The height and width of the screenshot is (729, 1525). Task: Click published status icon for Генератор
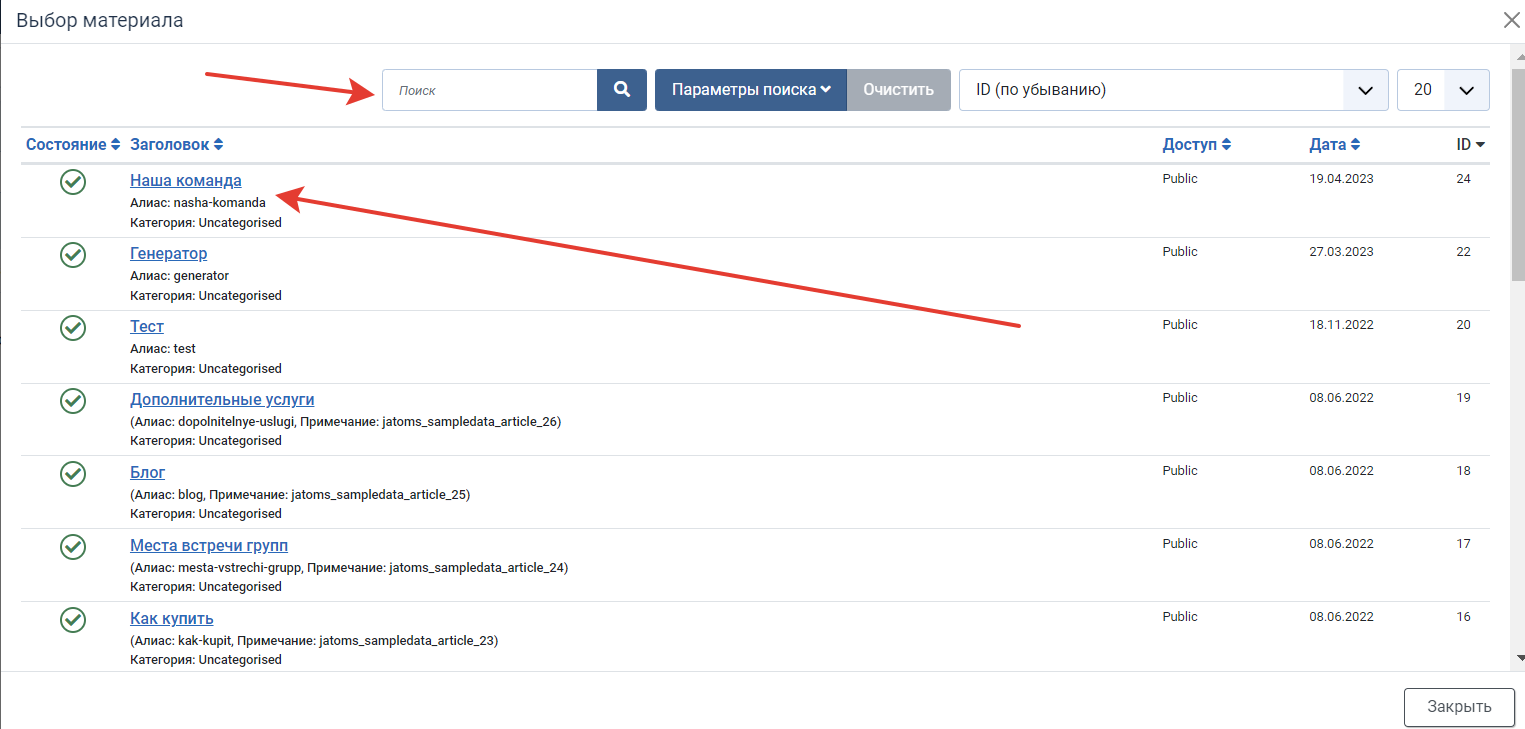(x=73, y=255)
